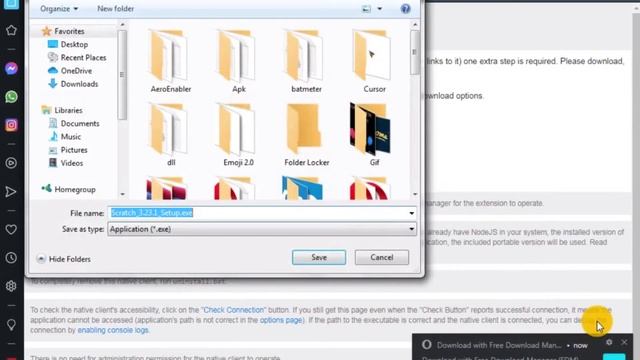Click the navigation pane scrollbar
The width and height of the screenshot is (640, 360).
click(x=122, y=75)
